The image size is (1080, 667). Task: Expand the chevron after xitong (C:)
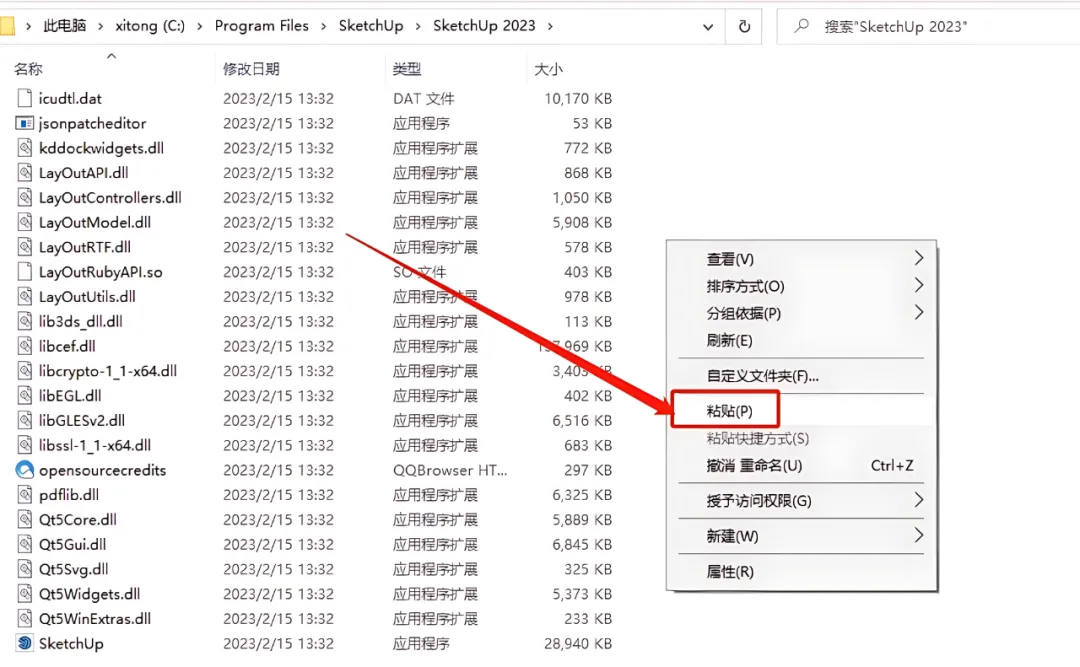tap(200, 26)
